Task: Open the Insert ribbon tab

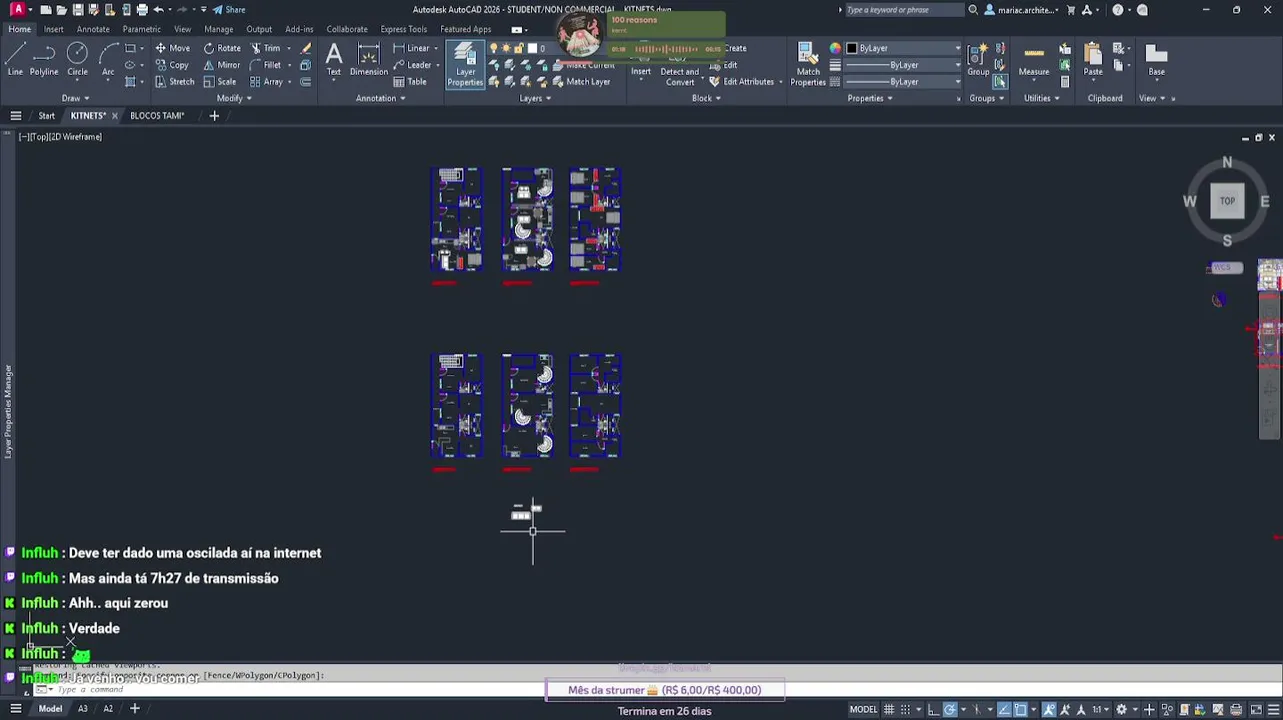Action: click(x=53, y=29)
